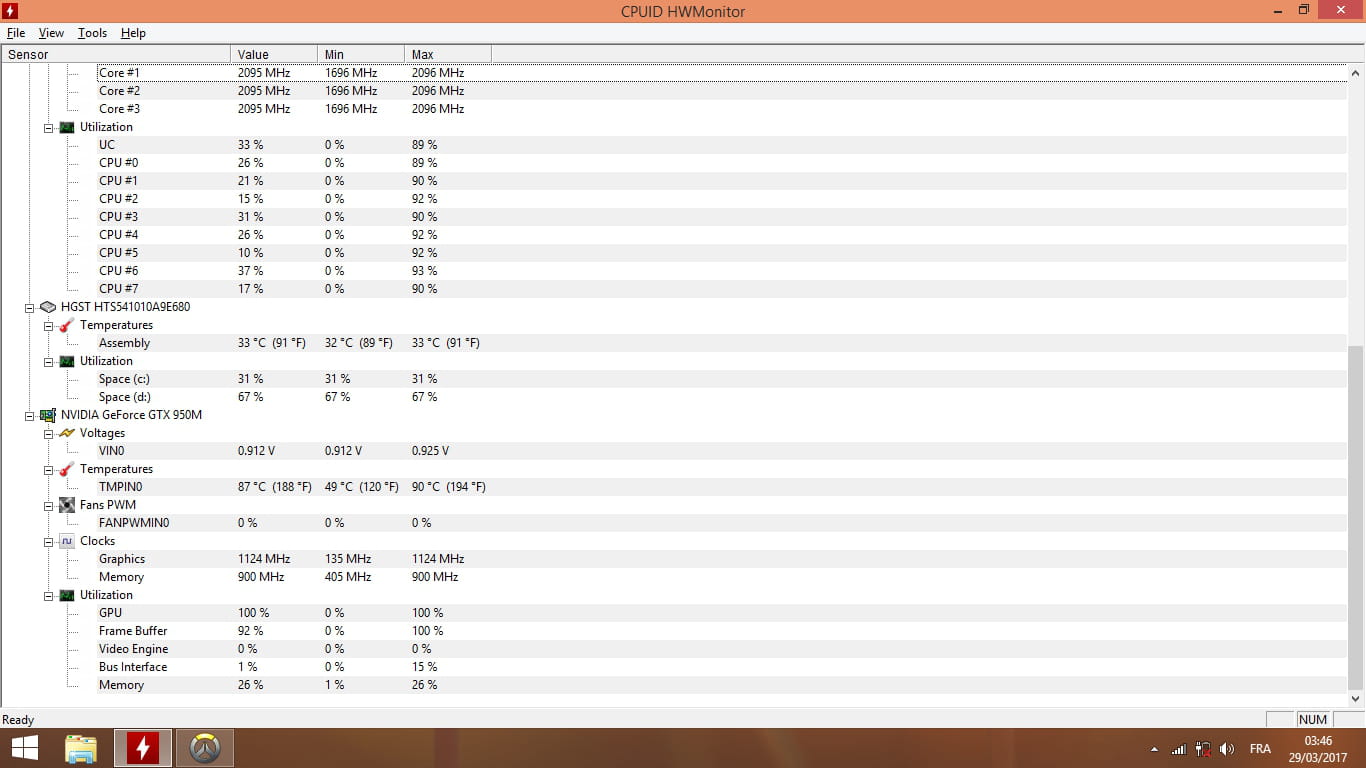Click the chip icon beside GPU Utilization
This screenshot has height=768, width=1366.
pos(66,595)
